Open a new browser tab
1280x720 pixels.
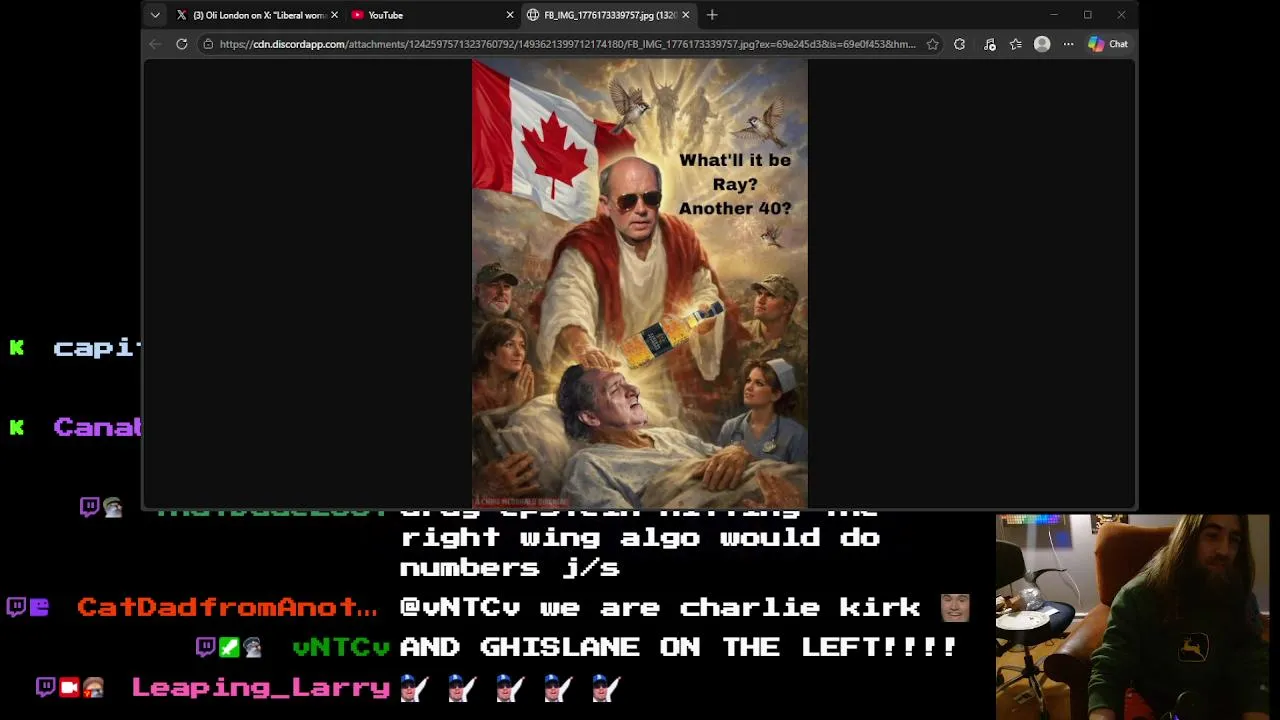(x=712, y=15)
